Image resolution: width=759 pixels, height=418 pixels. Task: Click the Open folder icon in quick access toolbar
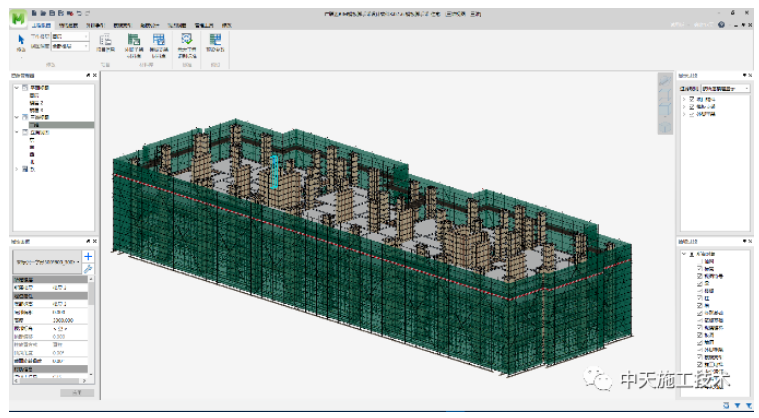click(43, 14)
